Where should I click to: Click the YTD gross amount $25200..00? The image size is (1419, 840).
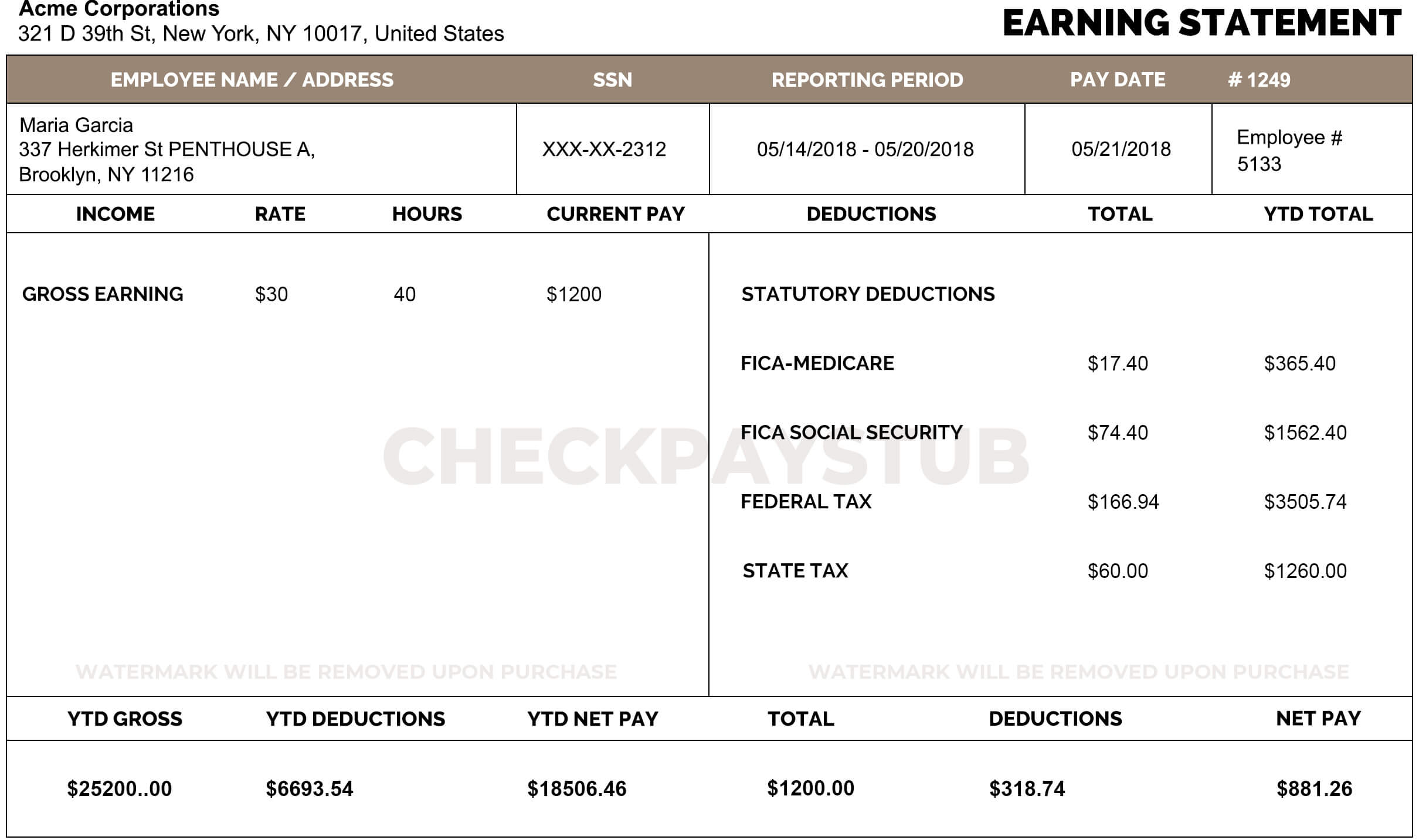click(120, 788)
